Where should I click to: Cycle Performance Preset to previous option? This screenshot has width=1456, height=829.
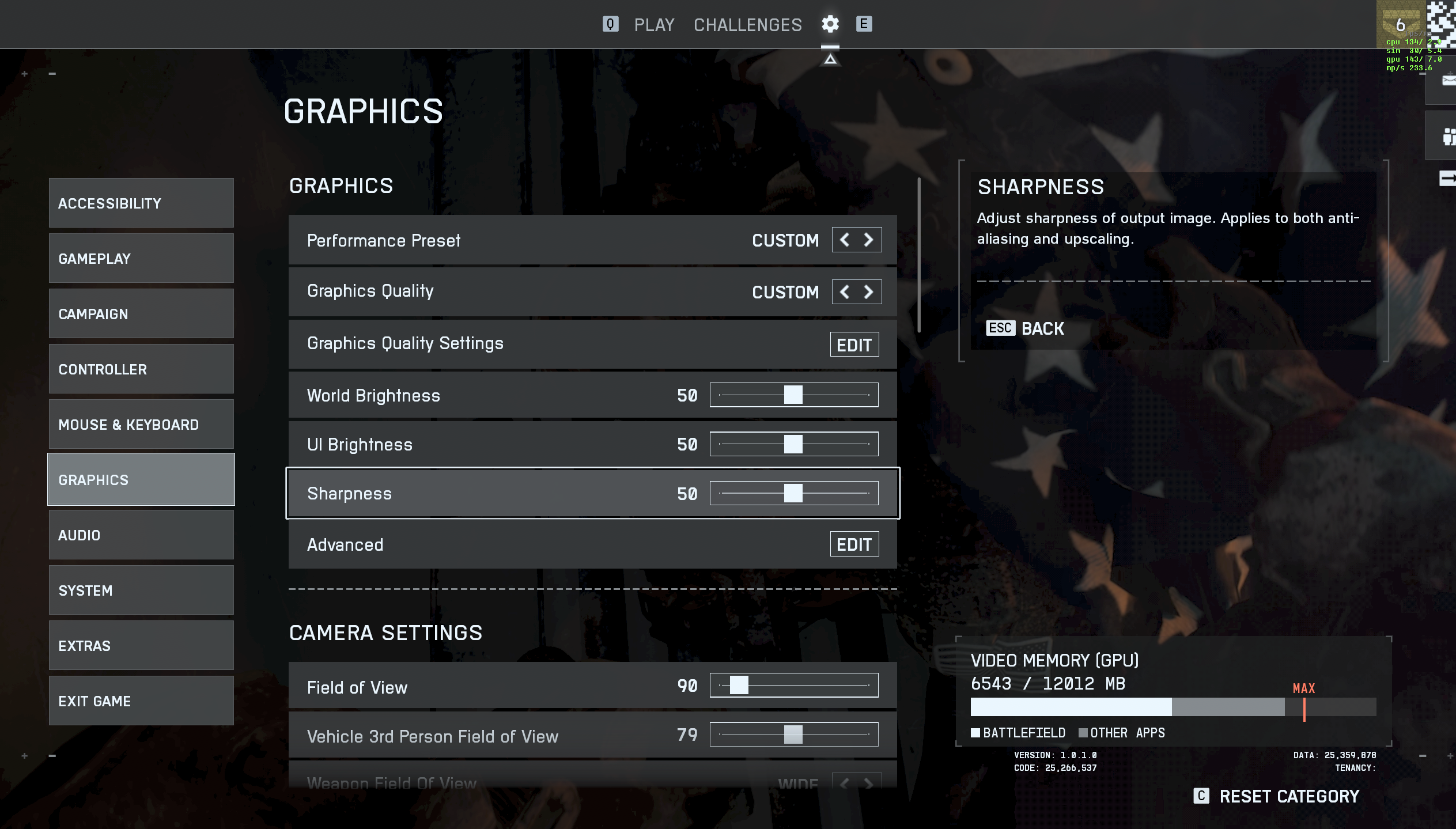(x=845, y=240)
